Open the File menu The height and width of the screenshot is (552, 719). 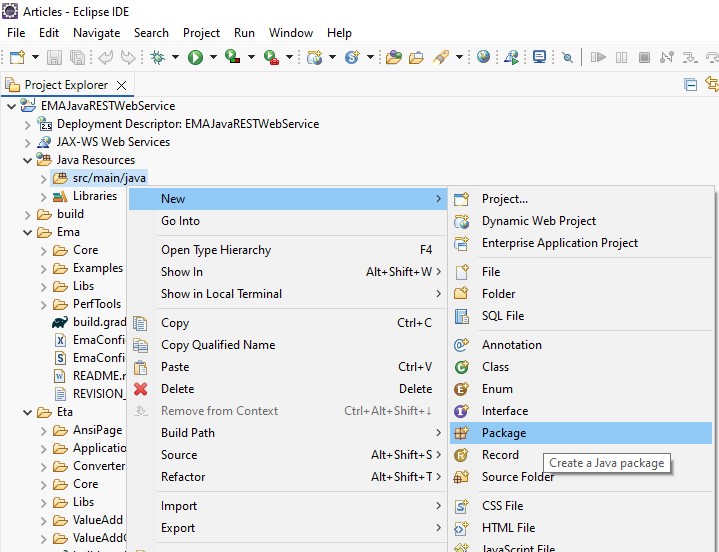16,33
